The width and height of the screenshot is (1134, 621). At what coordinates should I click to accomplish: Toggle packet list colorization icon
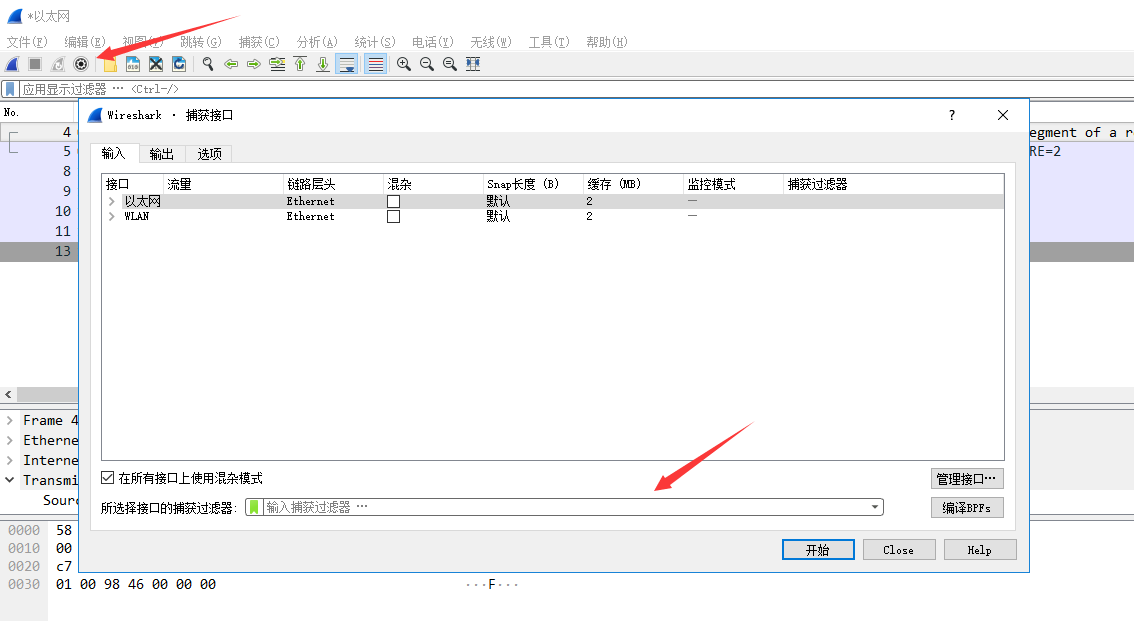coord(375,64)
